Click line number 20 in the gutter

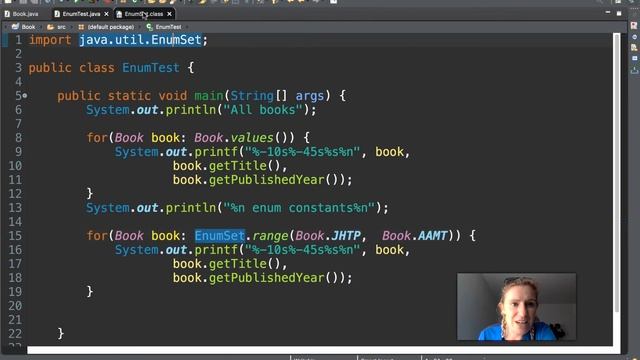[15, 306]
